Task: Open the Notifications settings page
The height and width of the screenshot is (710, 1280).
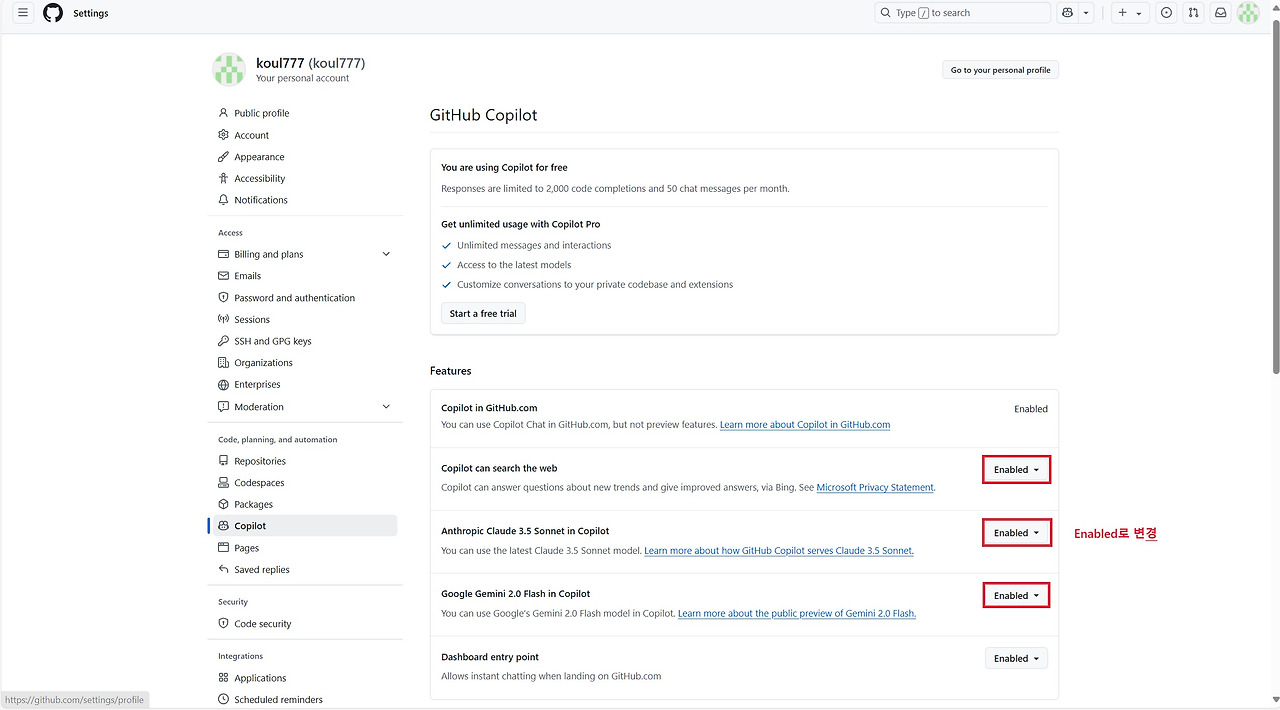Action: (x=261, y=199)
